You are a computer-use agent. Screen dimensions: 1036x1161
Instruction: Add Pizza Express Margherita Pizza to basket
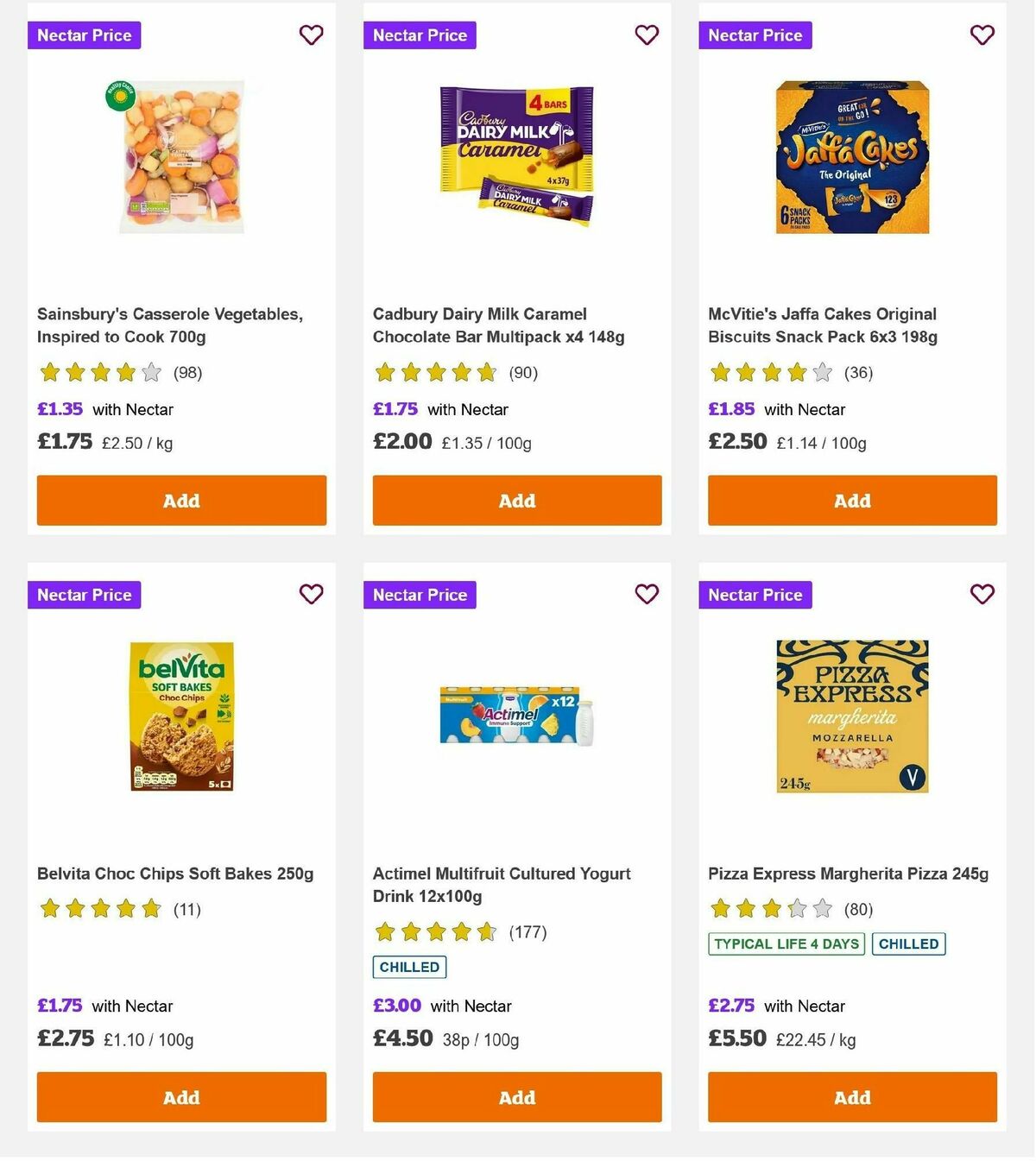[851, 1097]
